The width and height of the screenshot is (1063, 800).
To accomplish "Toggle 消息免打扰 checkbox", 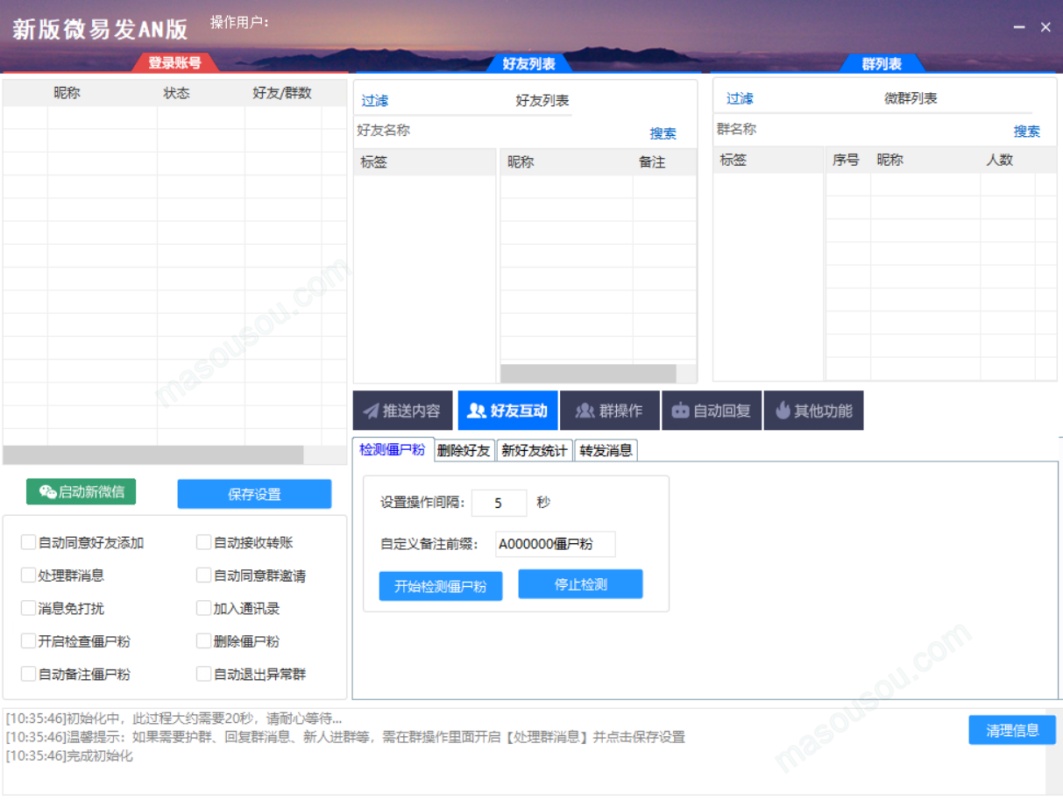I will pyautogui.click(x=28, y=607).
